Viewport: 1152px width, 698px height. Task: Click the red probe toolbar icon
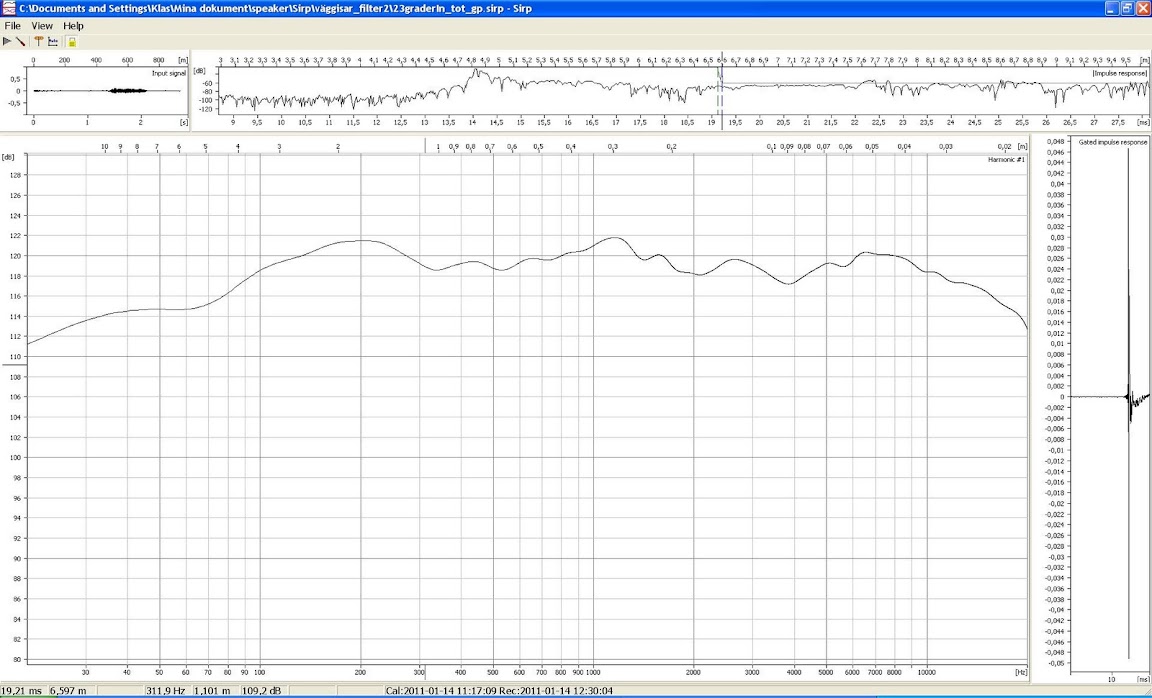(x=21, y=41)
